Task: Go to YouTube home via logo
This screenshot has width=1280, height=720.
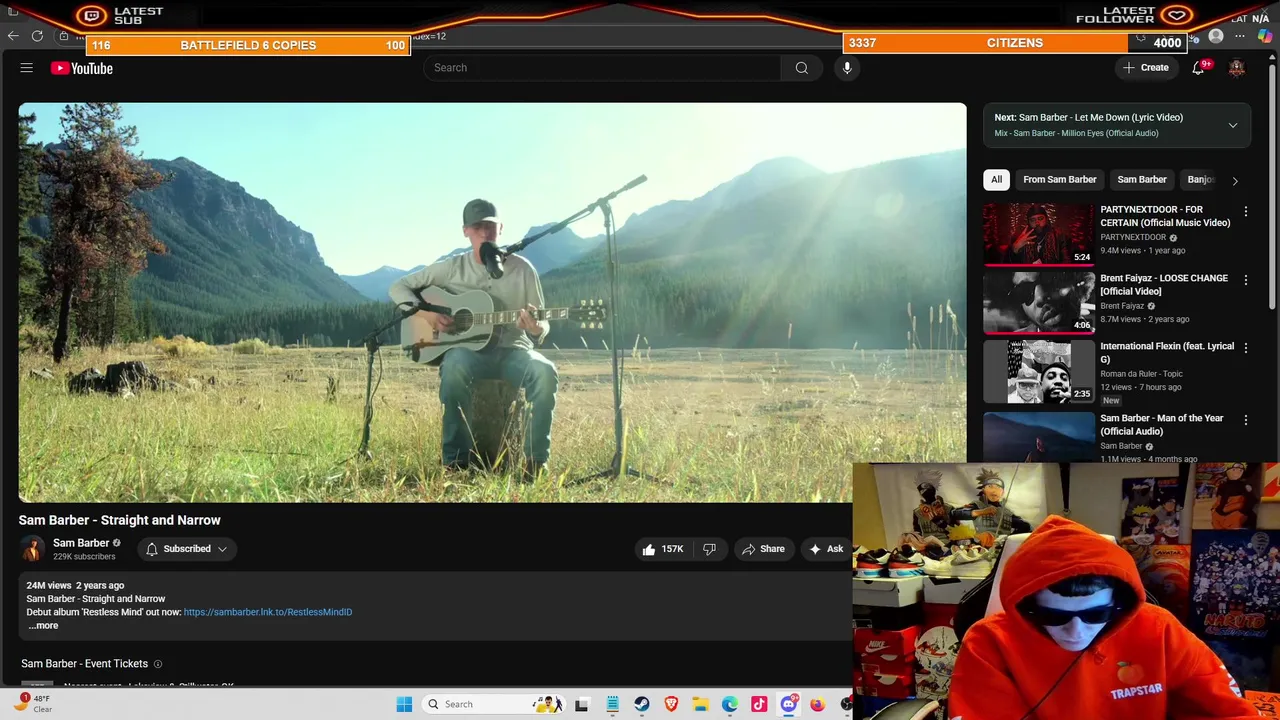Action: [x=82, y=68]
